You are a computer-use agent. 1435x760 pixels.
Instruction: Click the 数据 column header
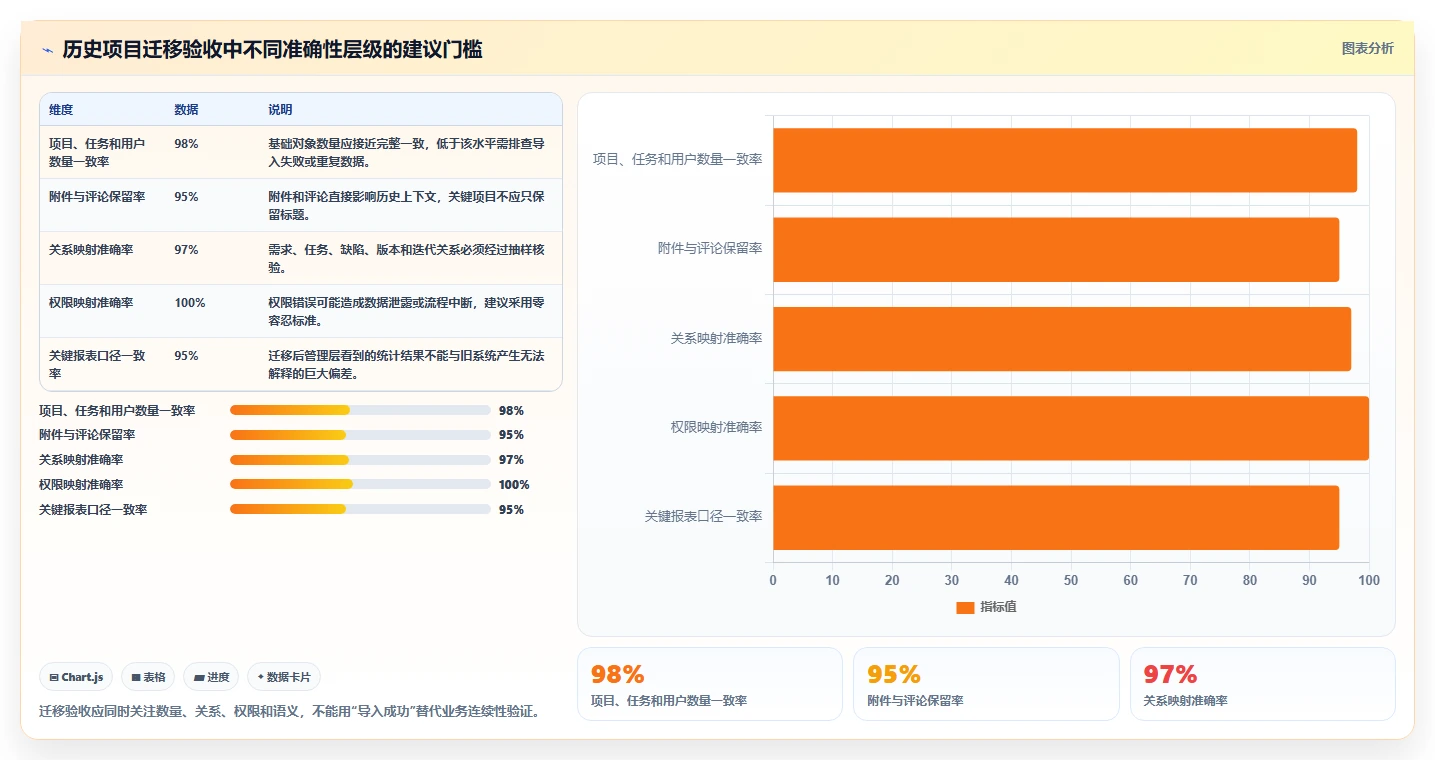point(186,109)
